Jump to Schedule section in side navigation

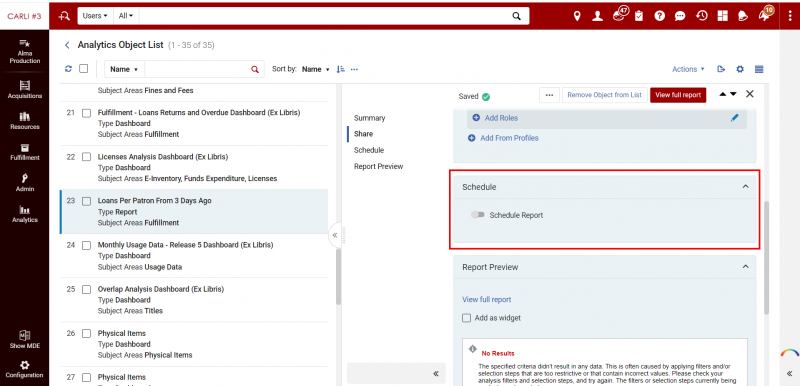tap(369, 150)
